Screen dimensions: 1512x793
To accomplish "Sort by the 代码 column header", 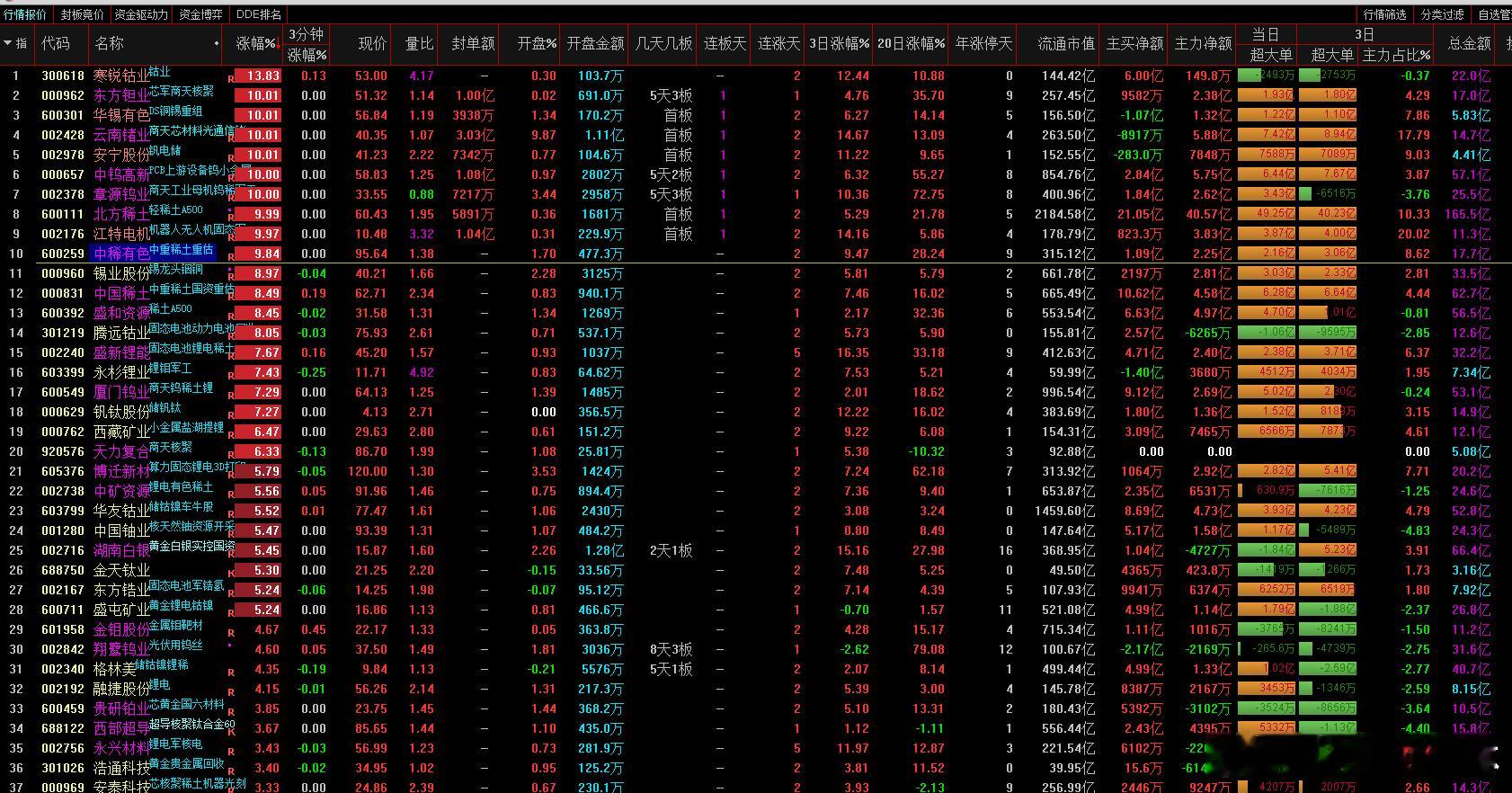I will 56,43.
